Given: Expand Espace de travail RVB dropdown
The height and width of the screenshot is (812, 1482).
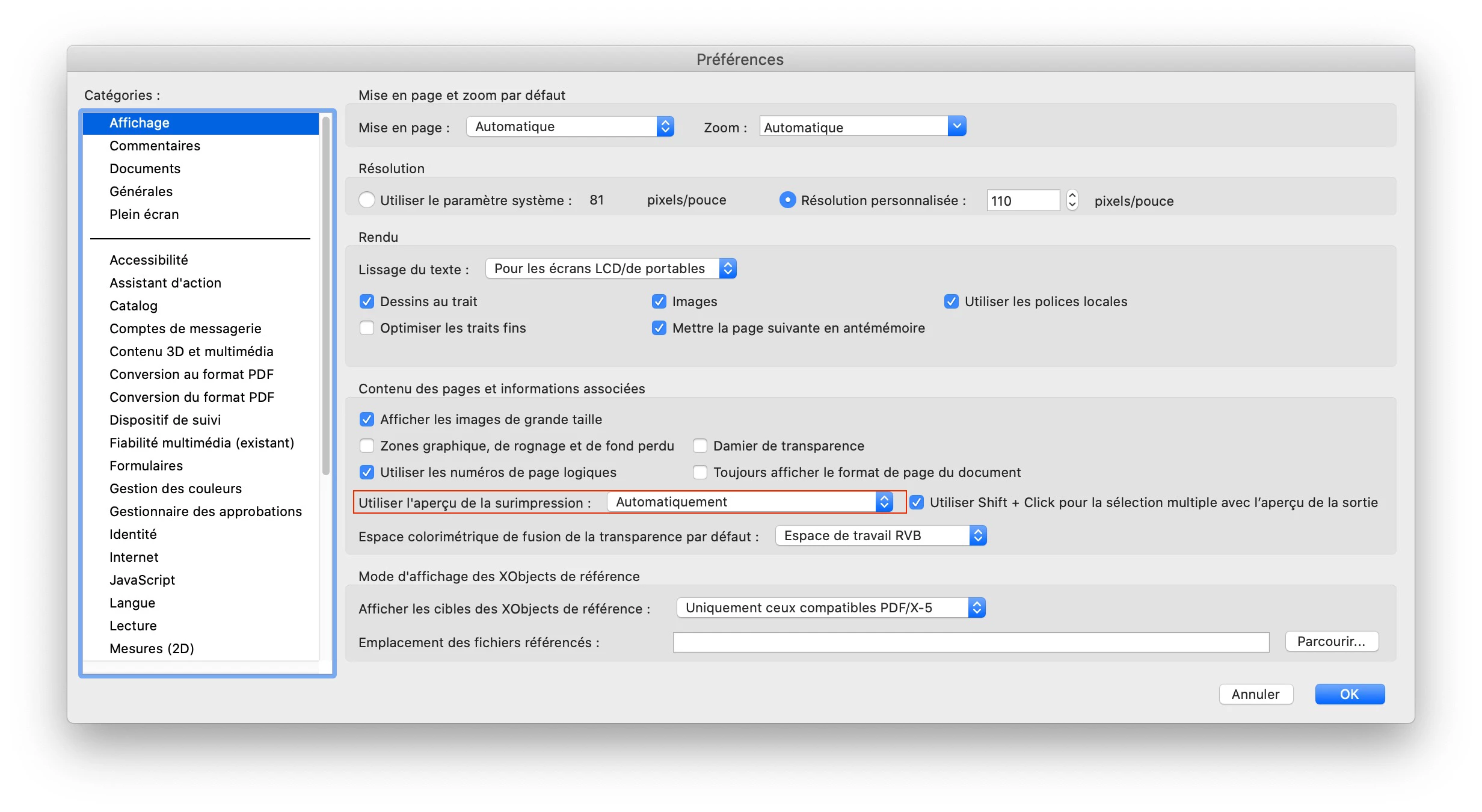Looking at the screenshot, I should click(x=881, y=535).
